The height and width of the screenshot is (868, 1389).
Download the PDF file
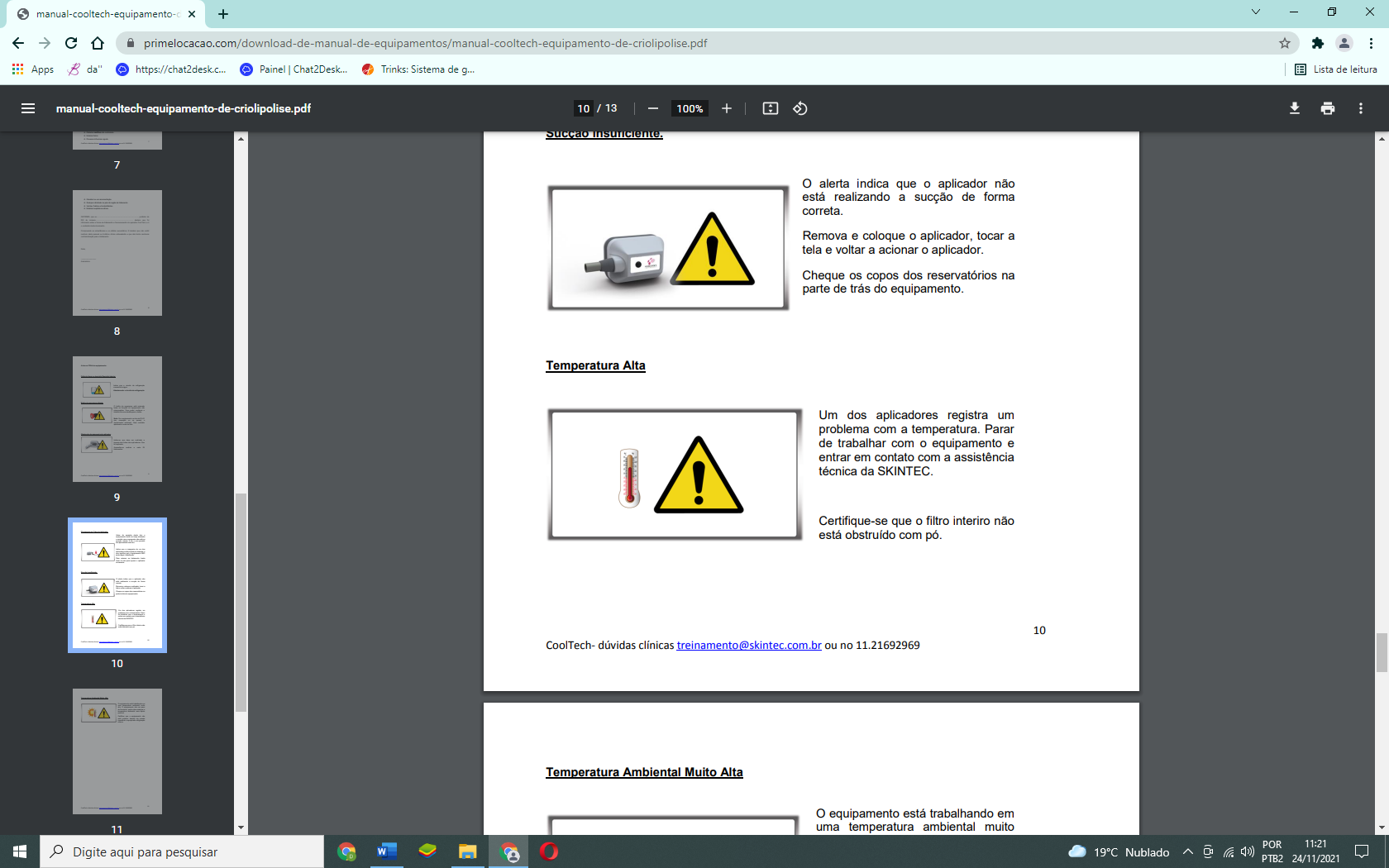click(x=1295, y=108)
